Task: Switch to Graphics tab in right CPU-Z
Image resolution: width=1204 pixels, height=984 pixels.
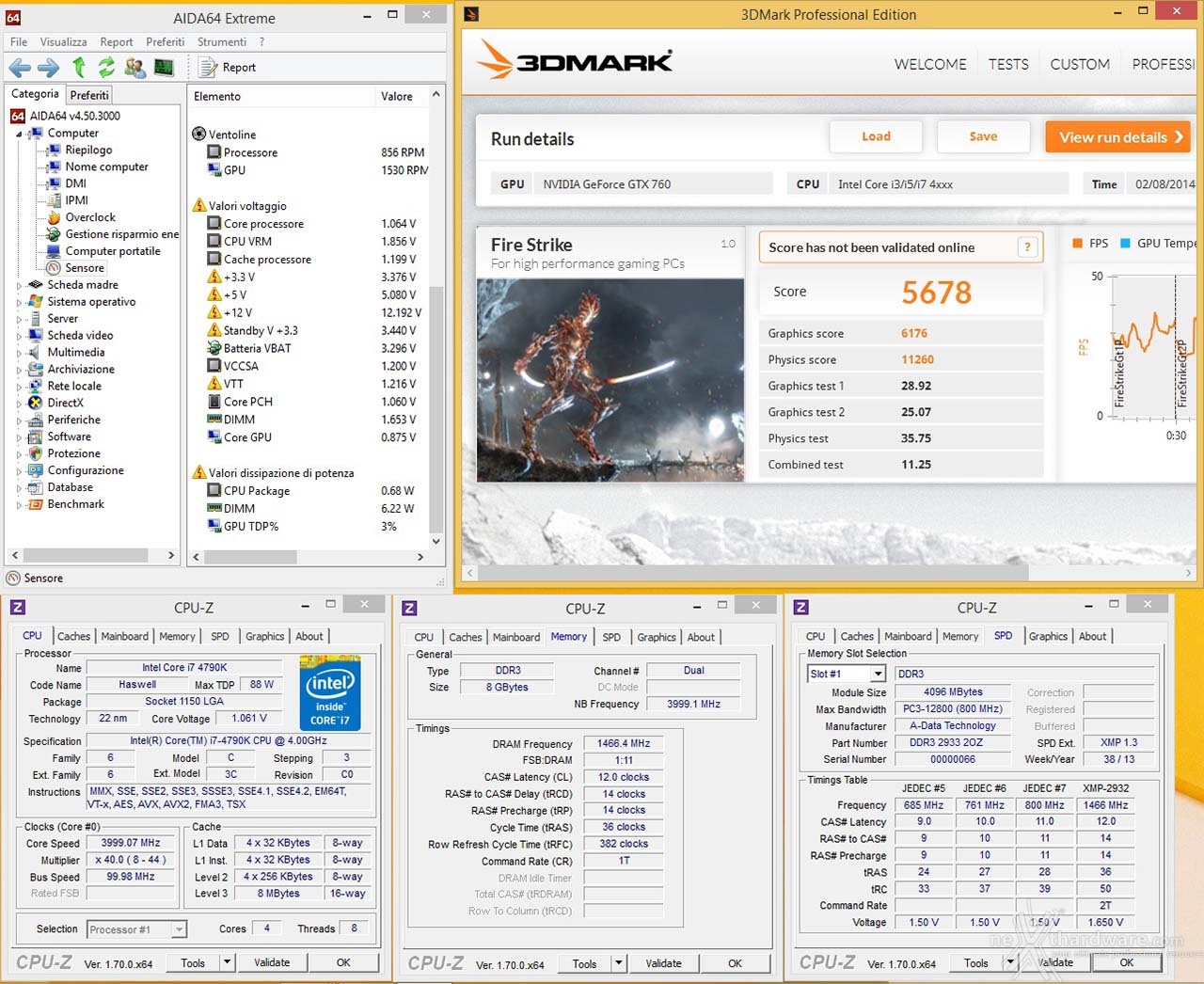Action: (1048, 637)
